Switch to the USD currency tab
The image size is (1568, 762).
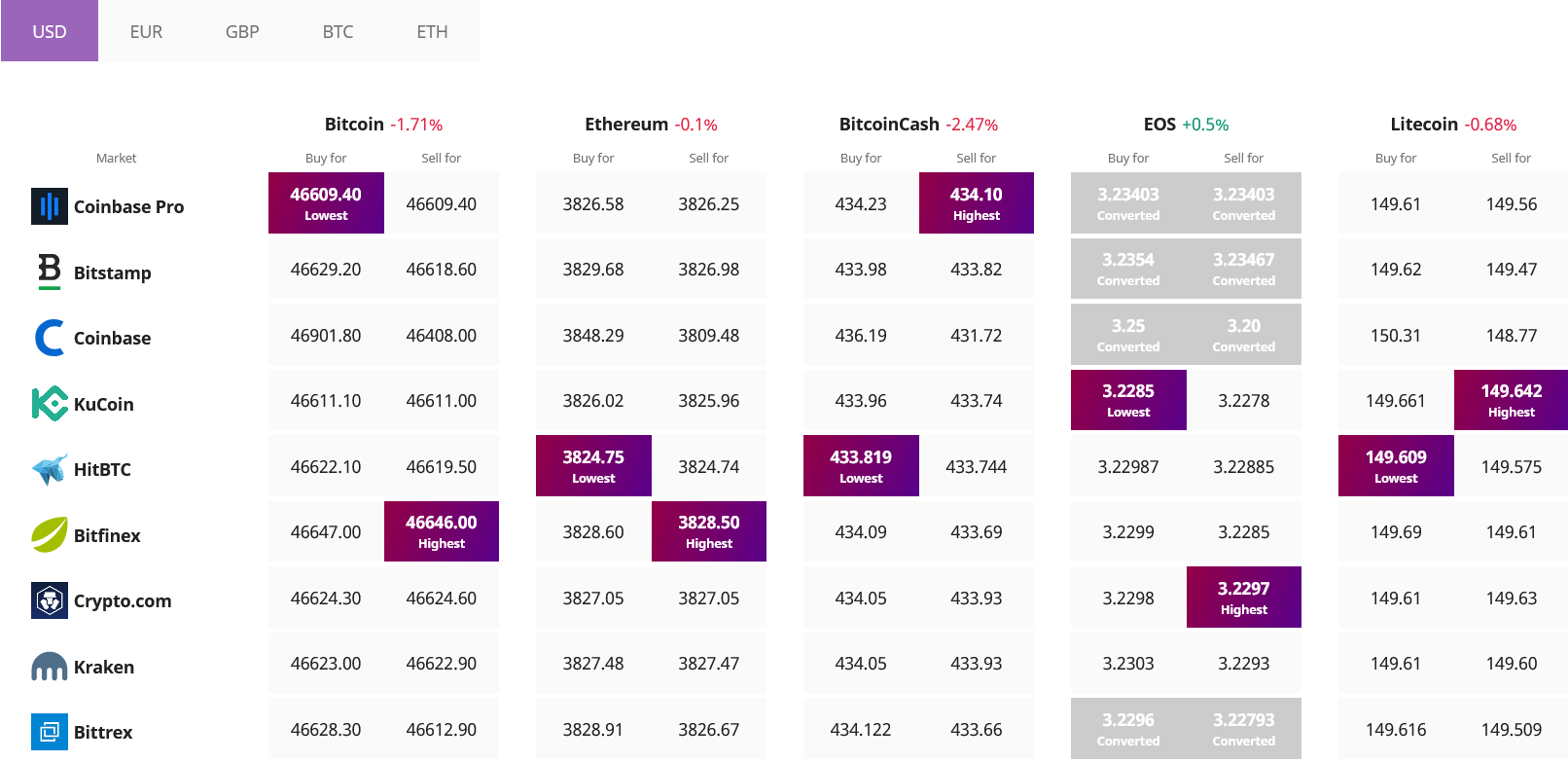tap(50, 31)
